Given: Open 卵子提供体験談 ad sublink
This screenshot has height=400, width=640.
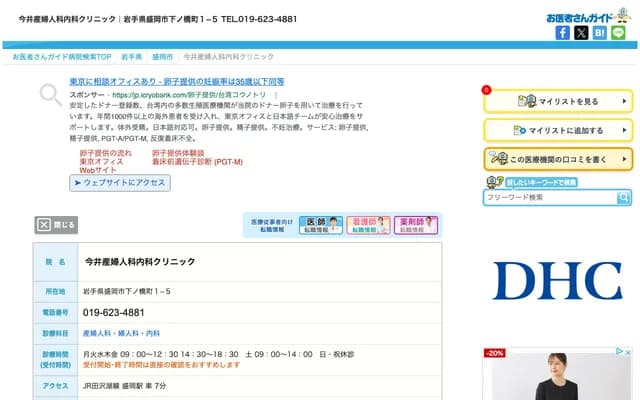Looking at the screenshot, I should pyautogui.click(x=178, y=153).
